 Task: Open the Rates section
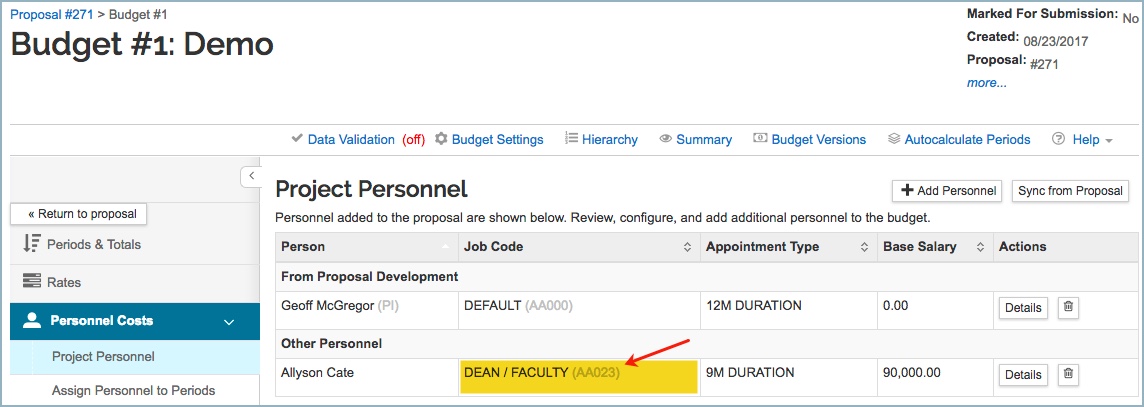(x=65, y=283)
